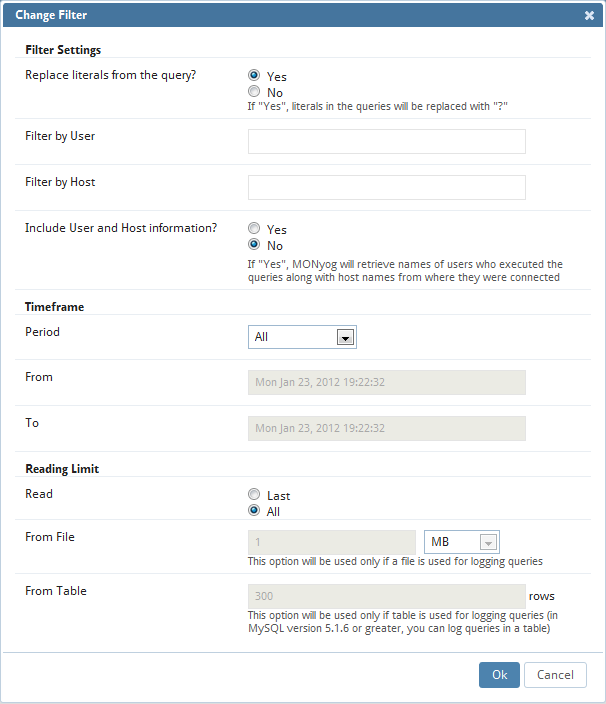Click the Period dropdown arrow icon
This screenshot has width=606, height=704.
pos(345,337)
